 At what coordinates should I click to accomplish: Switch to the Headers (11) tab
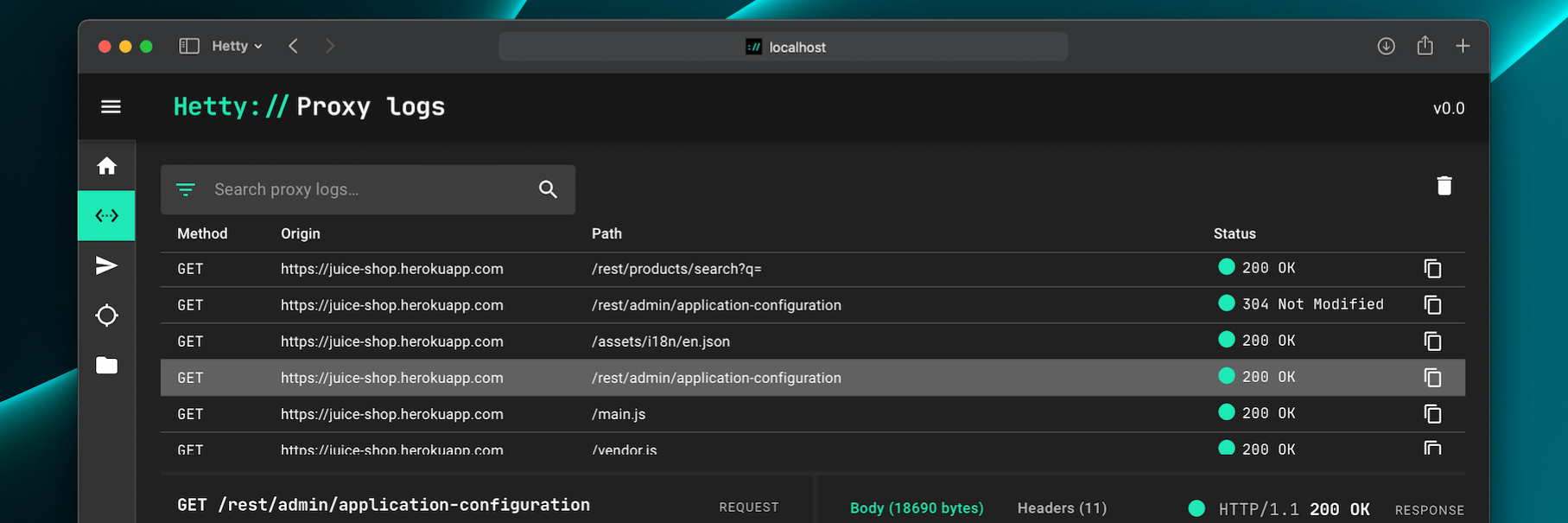(1062, 508)
